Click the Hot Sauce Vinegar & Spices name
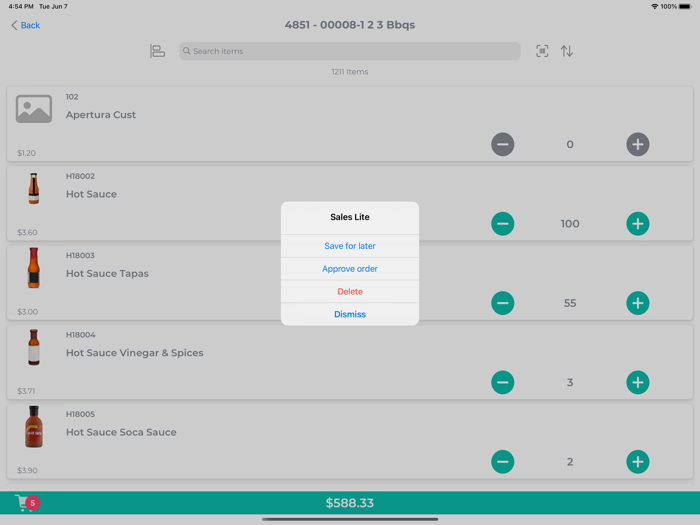 click(x=134, y=353)
